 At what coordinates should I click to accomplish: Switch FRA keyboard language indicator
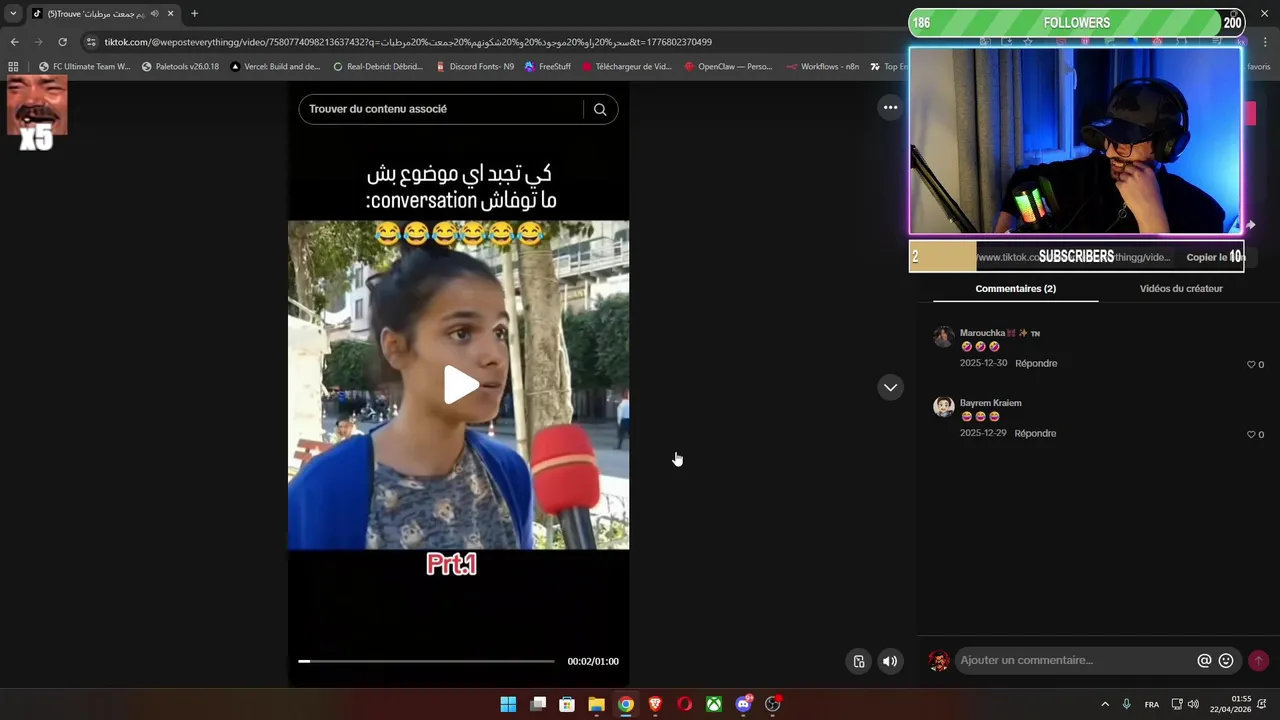click(x=1152, y=704)
